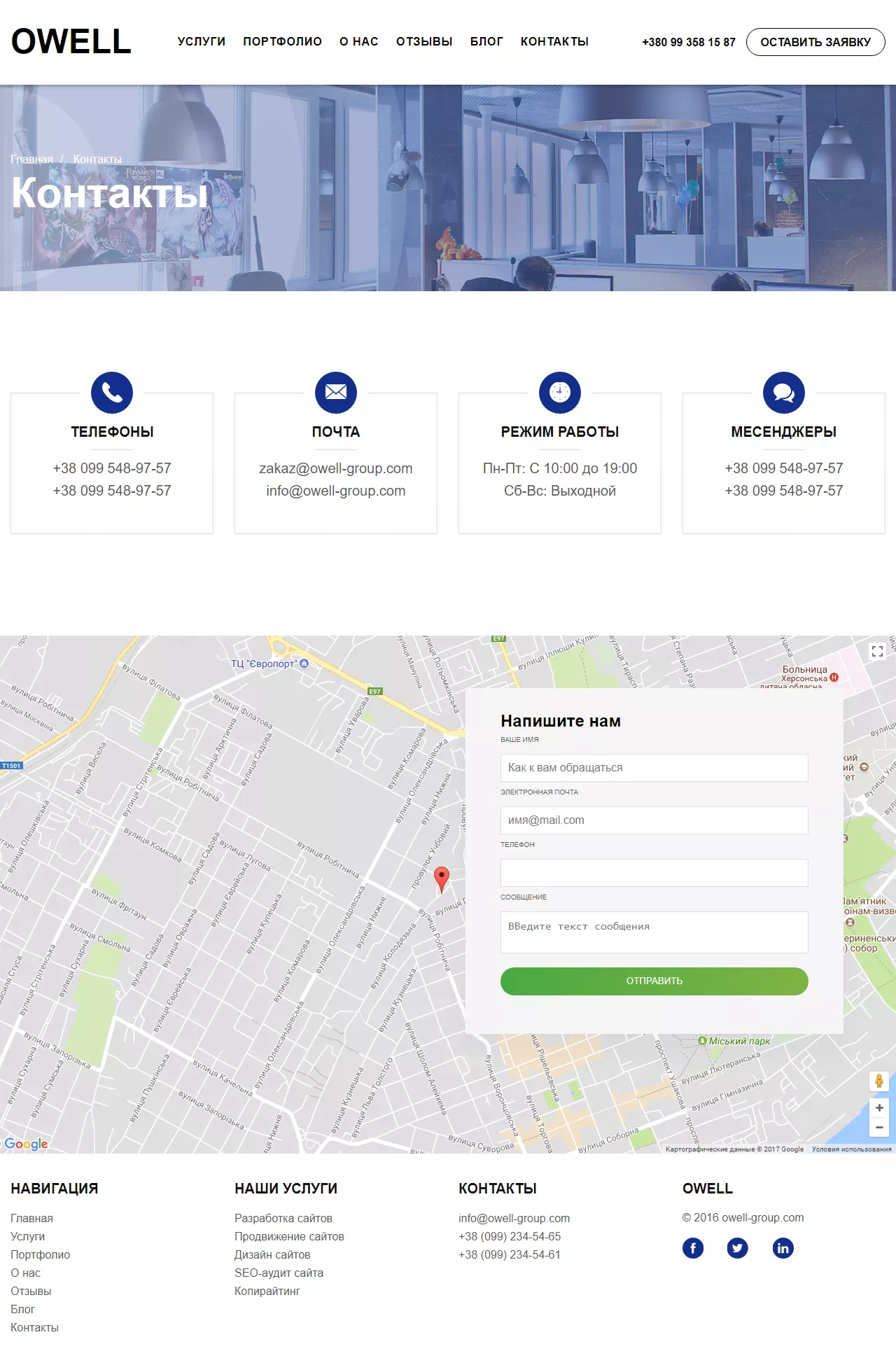Open the ПОРТФОЛИО menu item
The image size is (896, 1365).
click(x=283, y=41)
